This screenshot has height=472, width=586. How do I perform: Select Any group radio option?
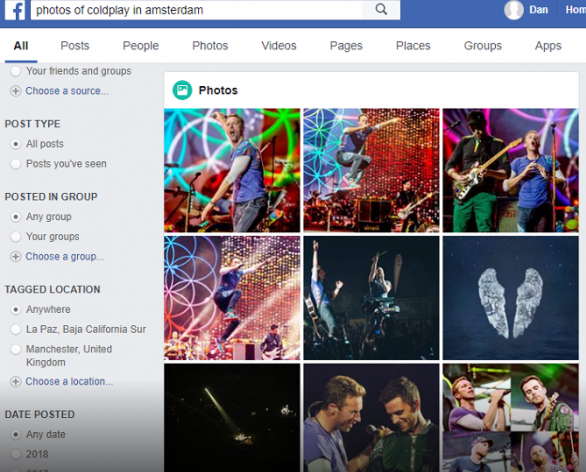coord(15,217)
